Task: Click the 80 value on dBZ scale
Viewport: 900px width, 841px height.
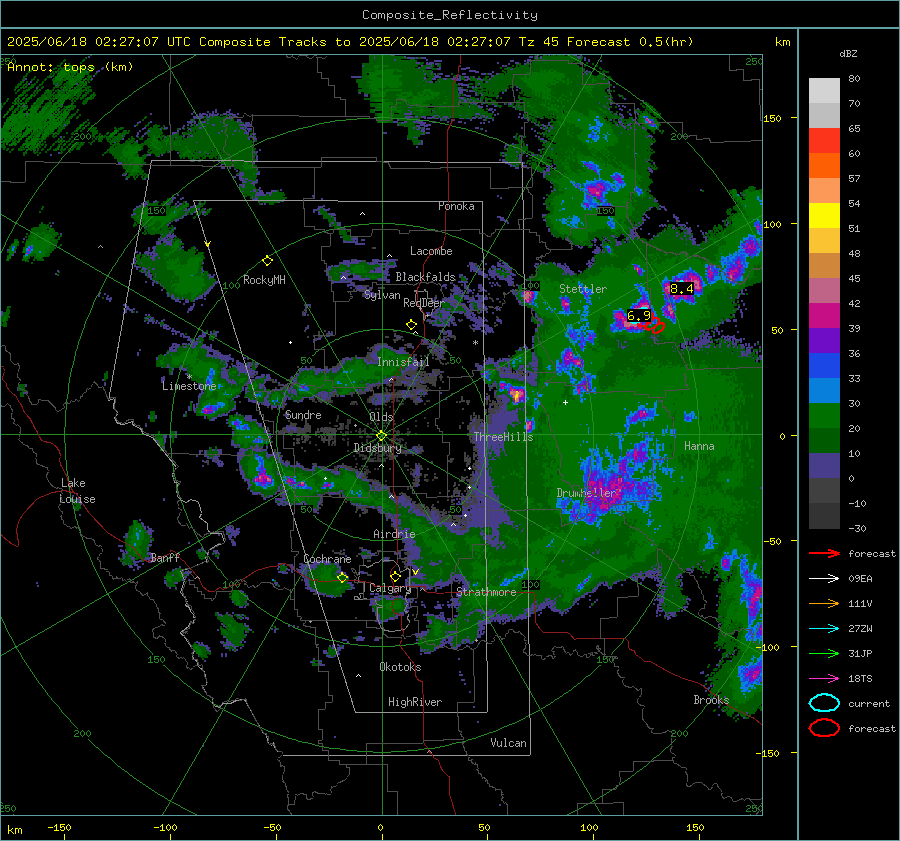Action: pyautogui.click(x=854, y=79)
